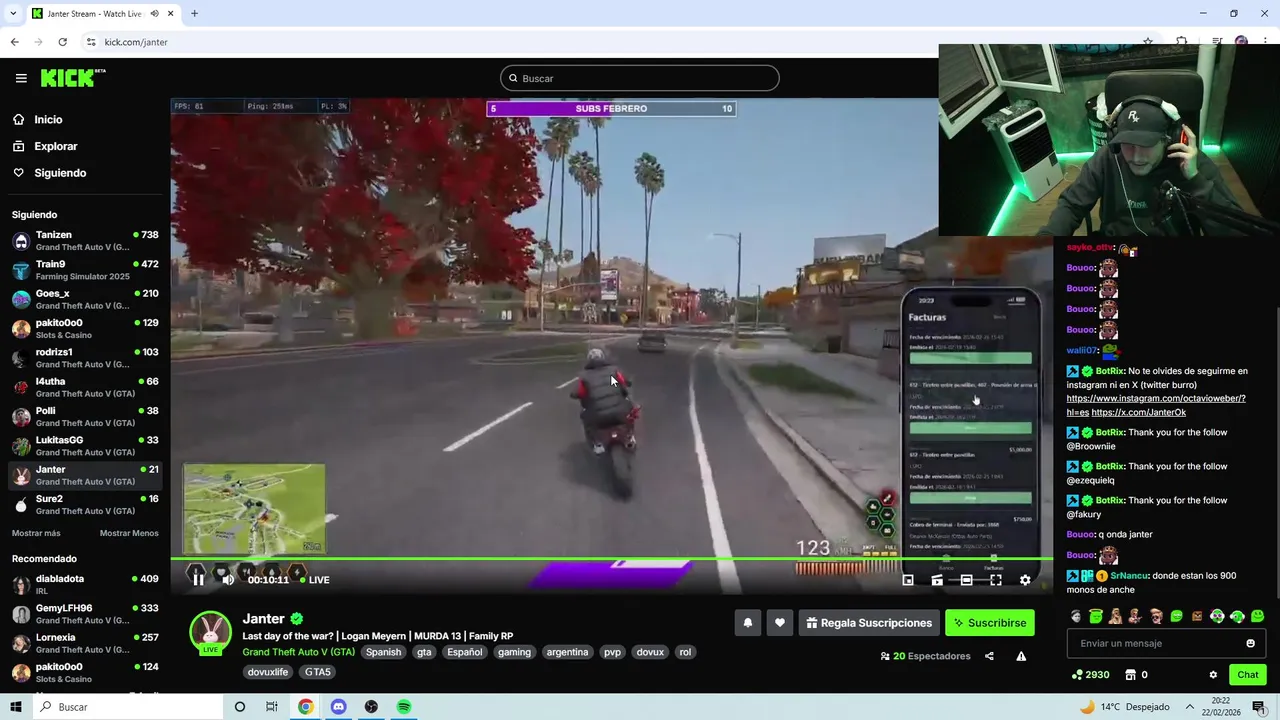This screenshot has height=720, width=1280.
Task: Open Spotify from the taskbar
Action: [x=404, y=707]
